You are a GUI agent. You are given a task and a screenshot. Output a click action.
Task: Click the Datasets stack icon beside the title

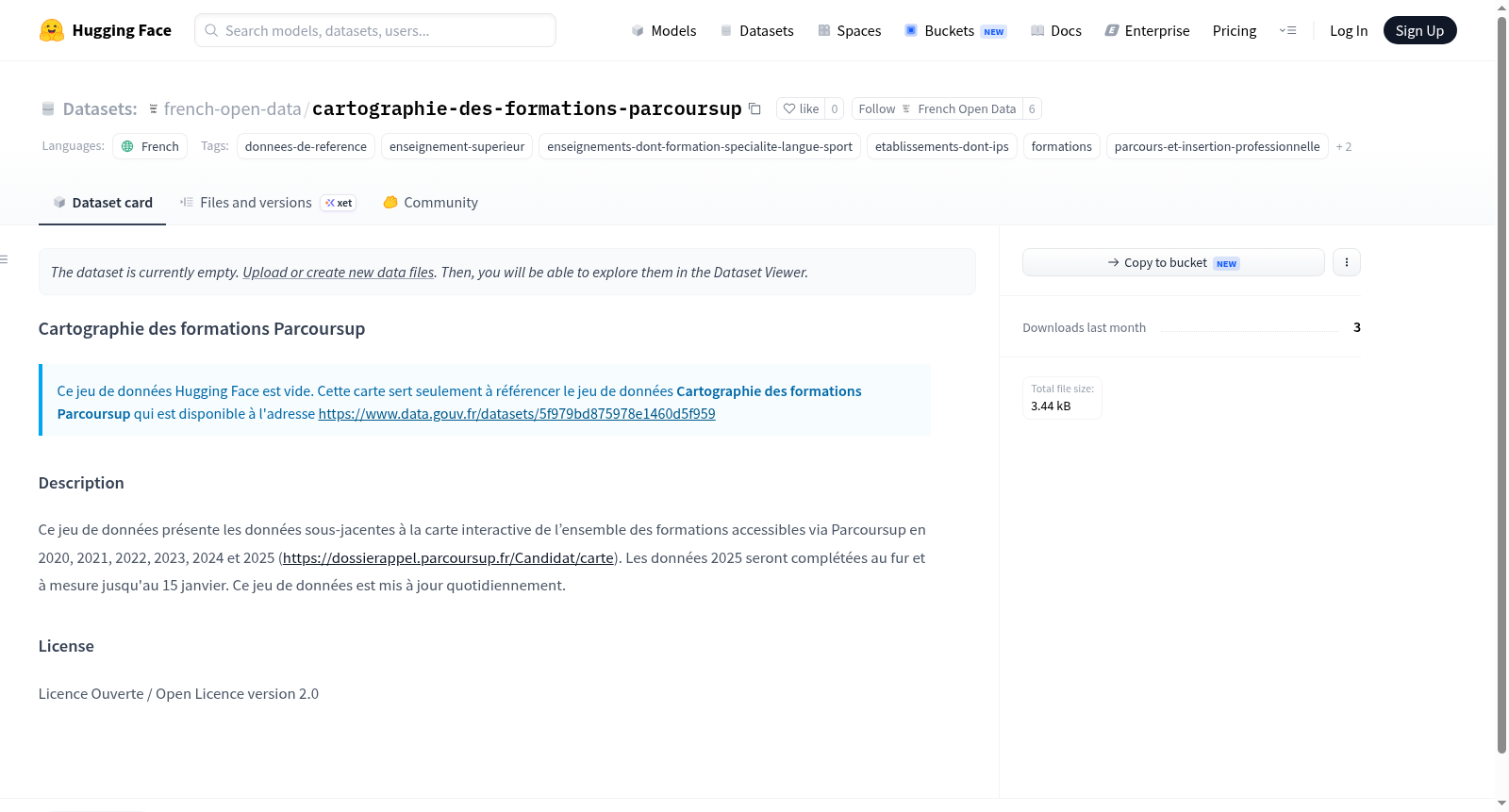coord(48,109)
